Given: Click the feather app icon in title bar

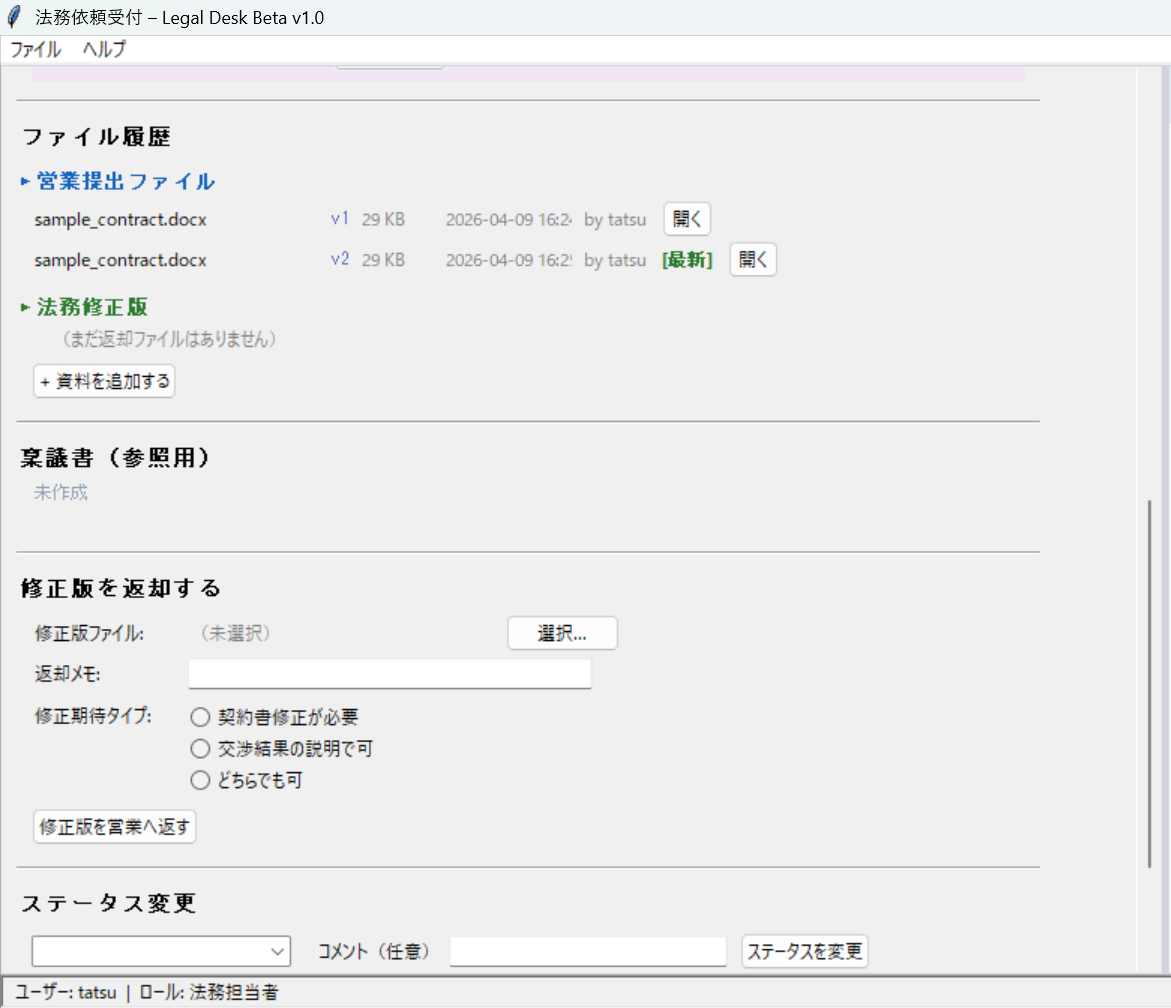Looking at the screenshot, I should [x=15, y=18].
